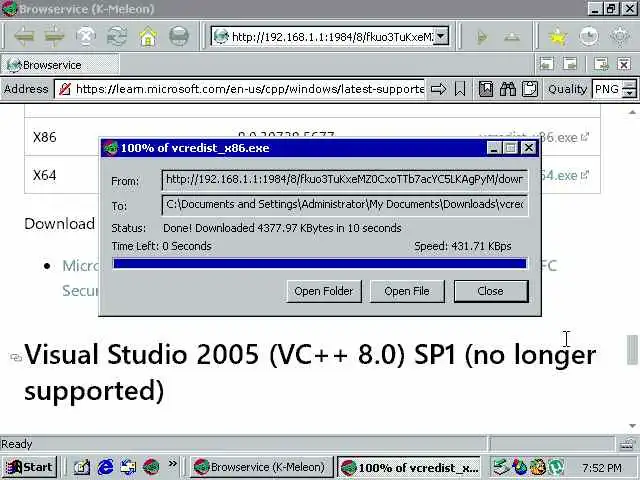Click the vcredist_x64 .exe link in X64 row

coord(565,176)
